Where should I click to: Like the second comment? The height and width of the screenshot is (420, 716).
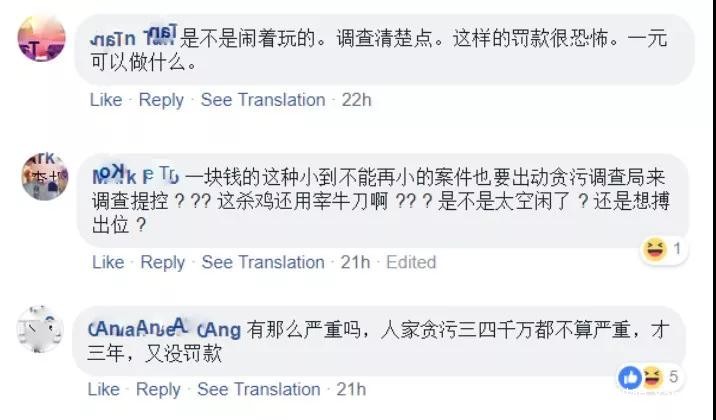click(107, 262)
